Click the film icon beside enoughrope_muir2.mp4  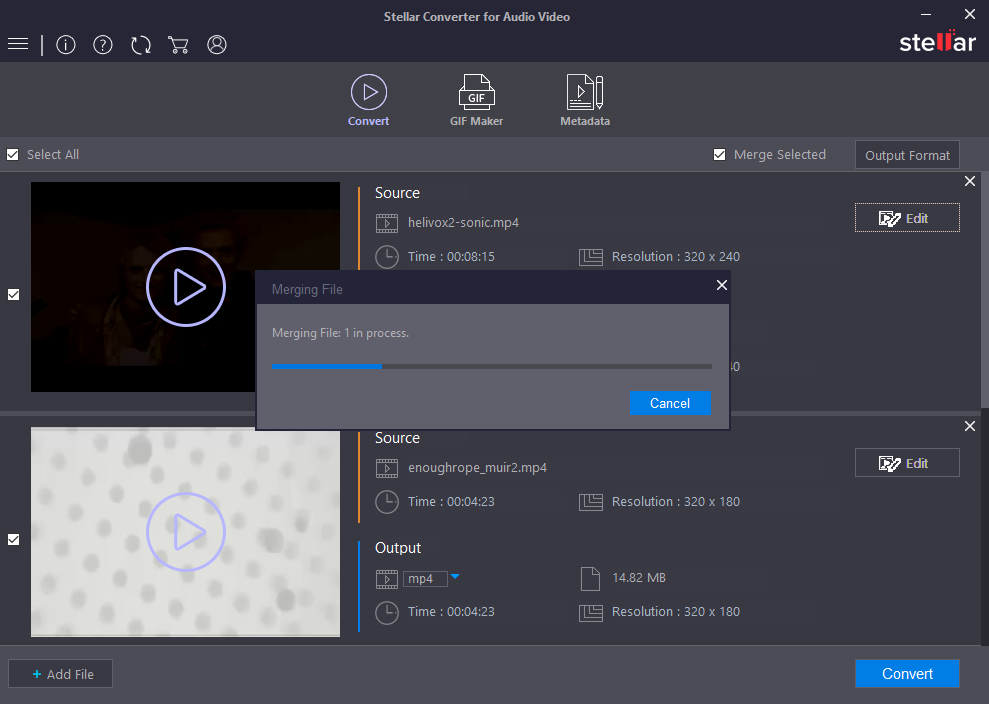tap(387, 469)
